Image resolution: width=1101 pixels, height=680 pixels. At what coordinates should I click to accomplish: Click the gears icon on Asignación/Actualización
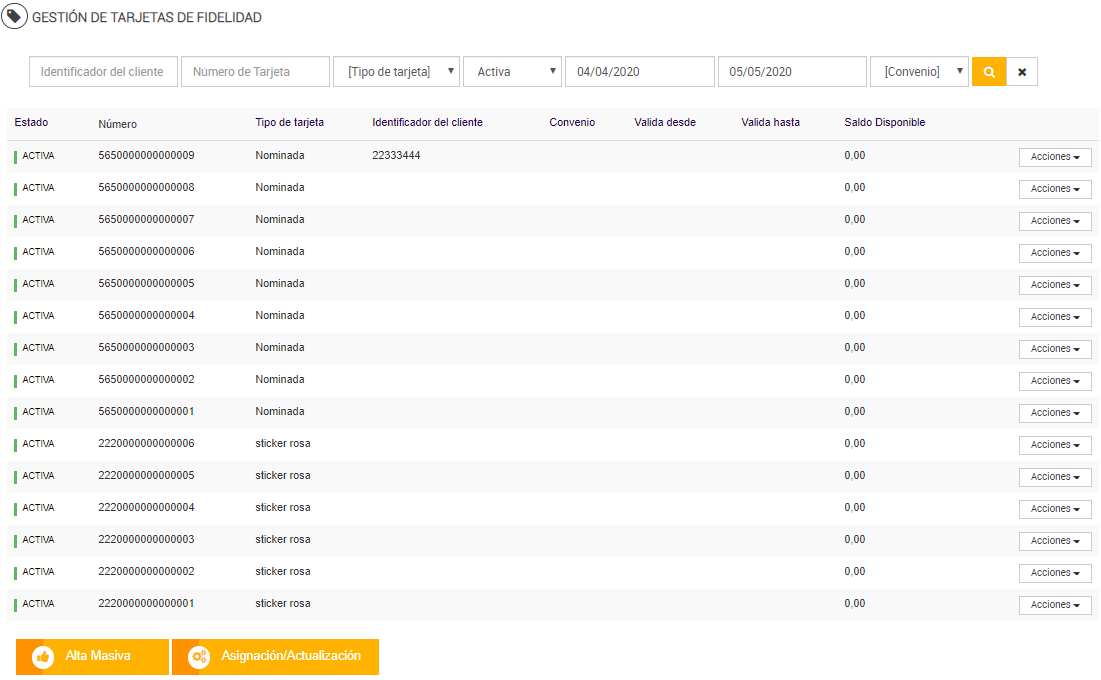coord(199,657)
